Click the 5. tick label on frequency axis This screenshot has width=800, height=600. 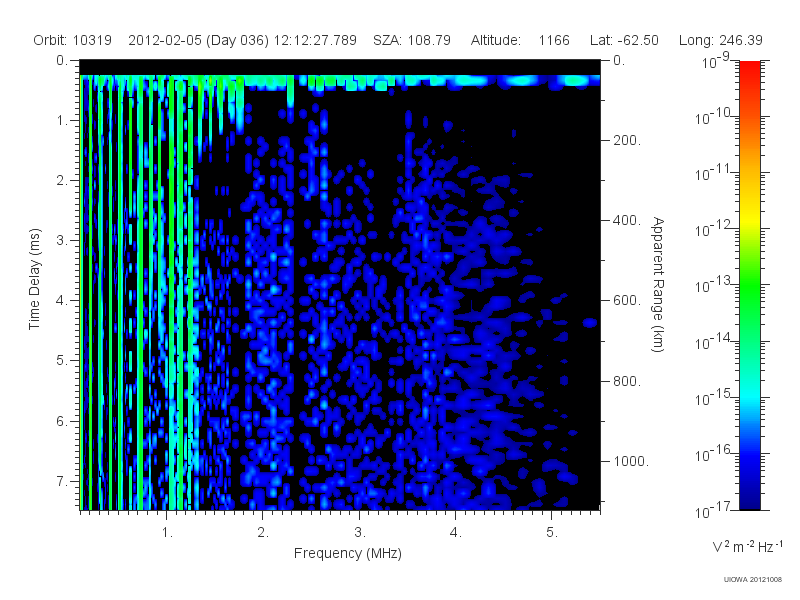(552, 533)
